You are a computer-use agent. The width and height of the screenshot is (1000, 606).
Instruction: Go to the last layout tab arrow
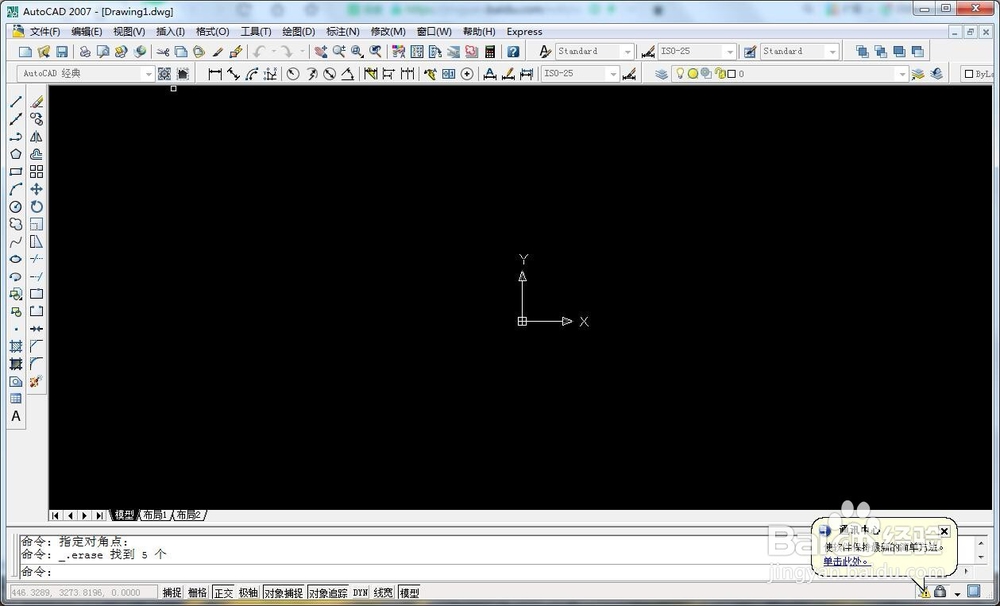(x=99, y=515)
